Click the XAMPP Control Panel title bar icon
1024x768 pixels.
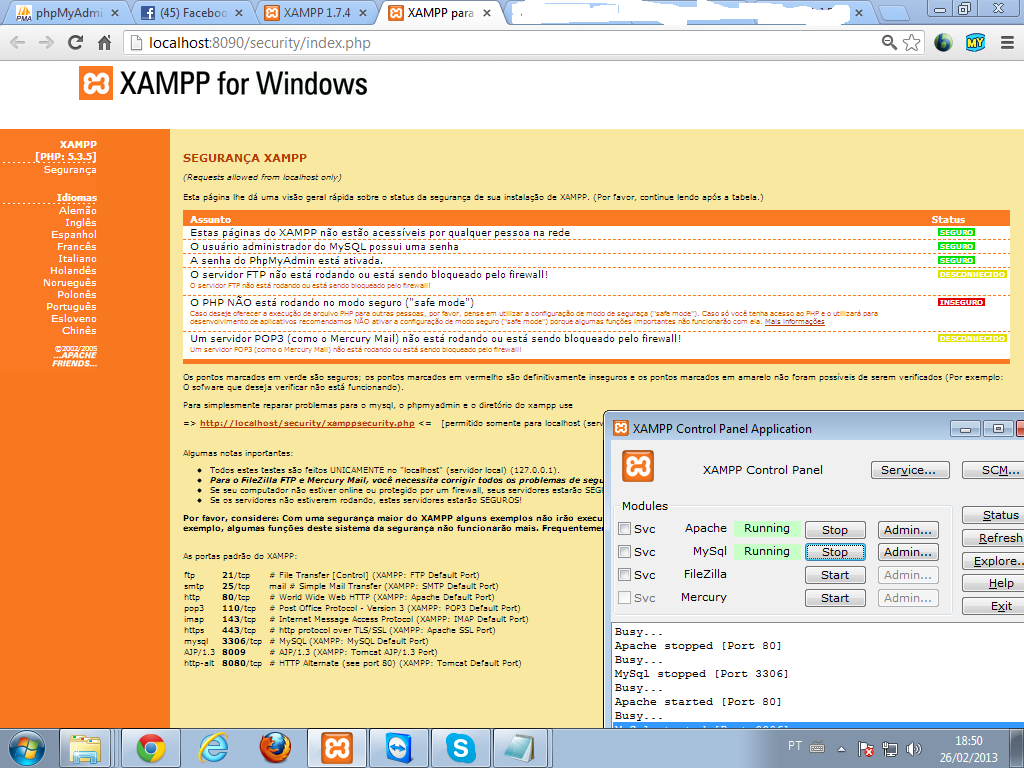pyautogui.click(x=621, y=428)
